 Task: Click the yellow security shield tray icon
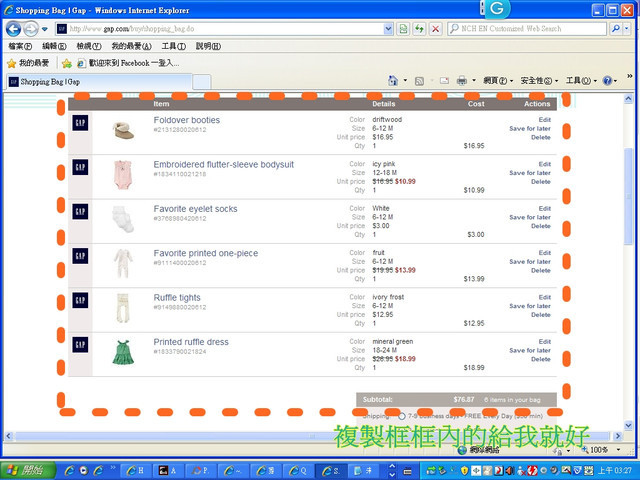pyautogui.click(x=464, y=471)
